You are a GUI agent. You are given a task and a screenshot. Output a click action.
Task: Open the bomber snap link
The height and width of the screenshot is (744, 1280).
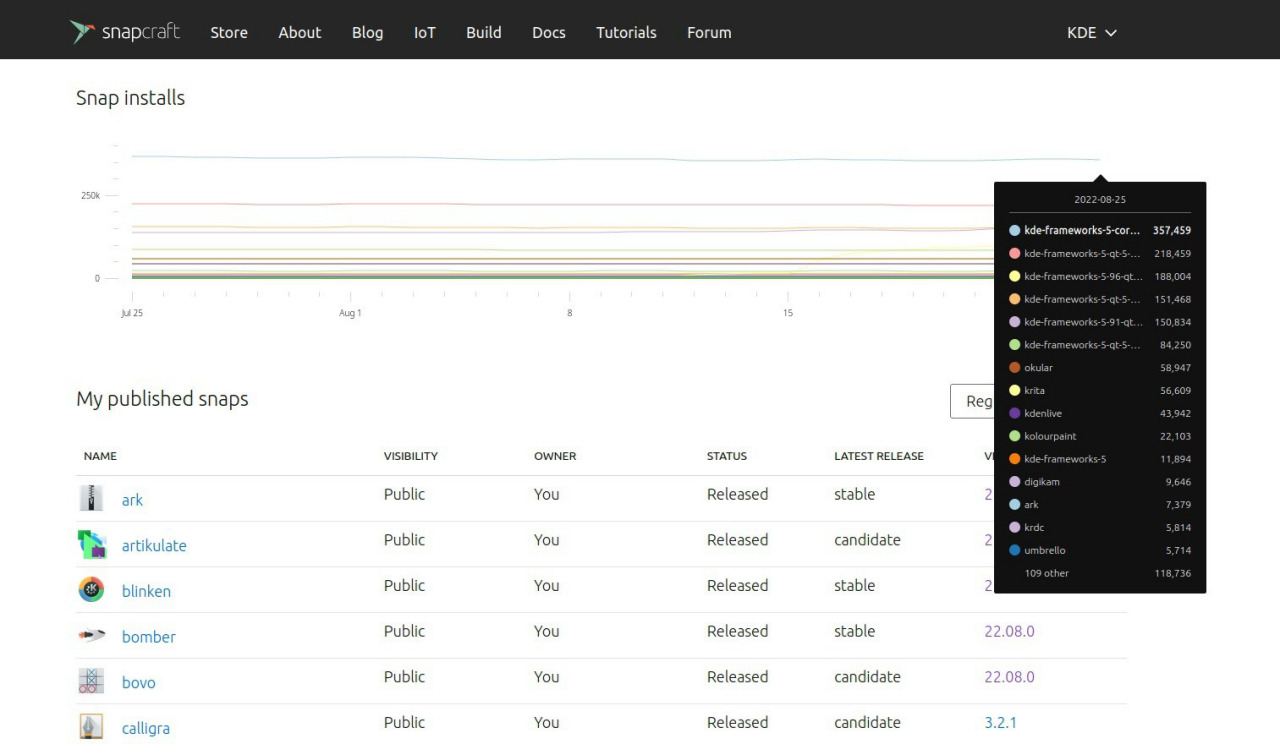click(x=148, y=637)
